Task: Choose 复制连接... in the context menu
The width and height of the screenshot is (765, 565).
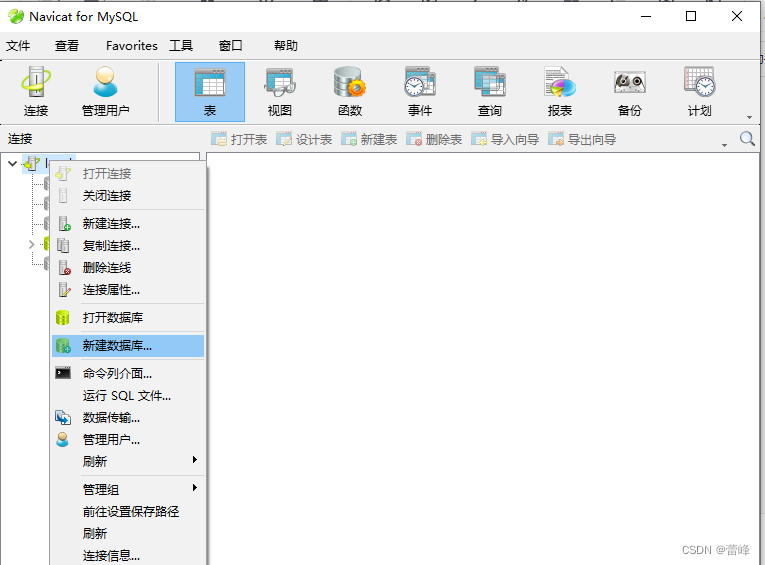Action: 128,245
